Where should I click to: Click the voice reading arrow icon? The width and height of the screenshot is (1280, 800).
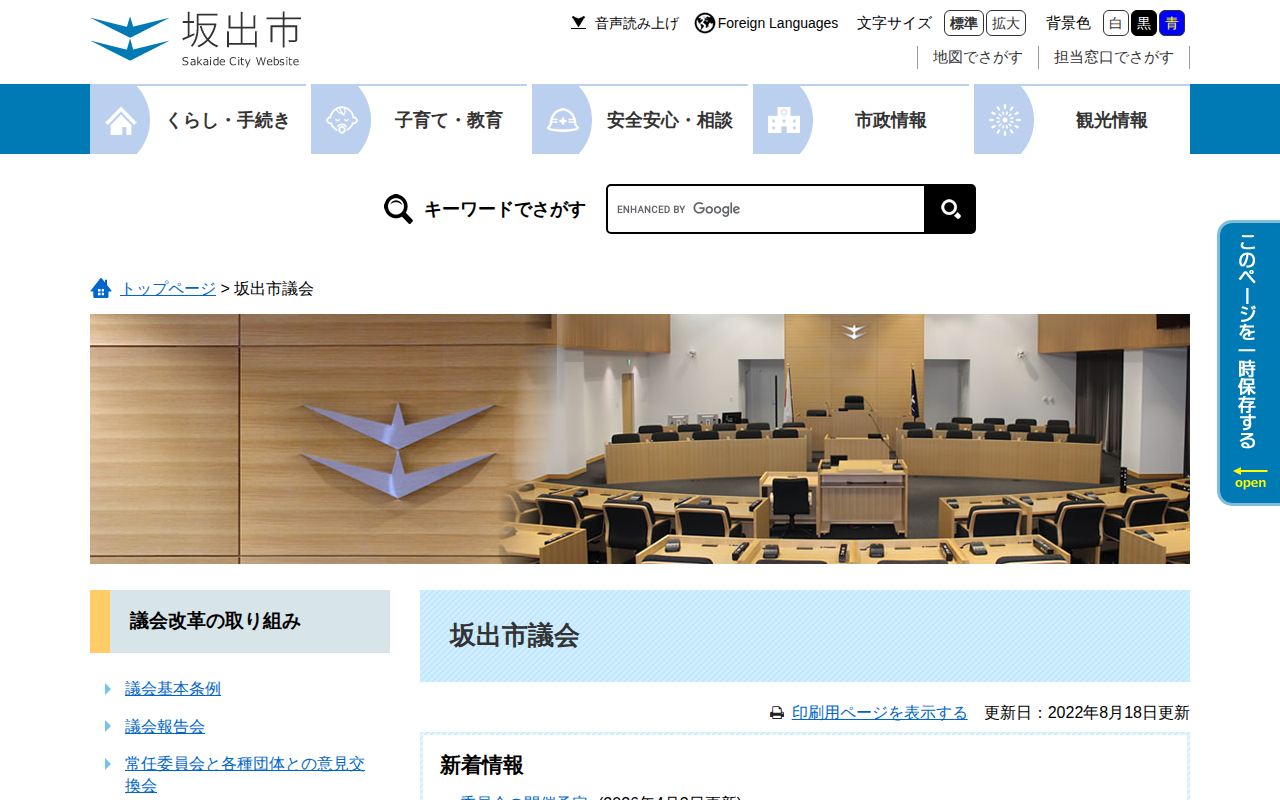coord(578,23)
